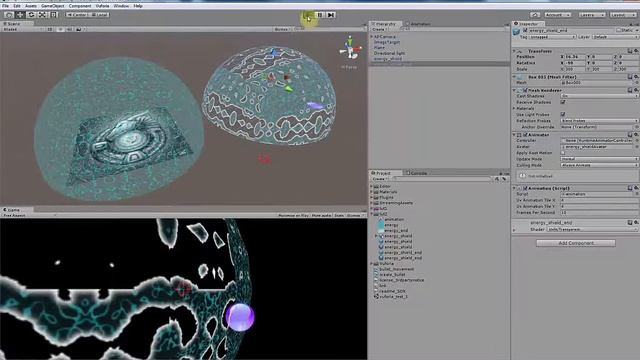Toggle scene effects image icon
The width and height of the screenshot is (640, 360).
[x=79, y=29]
